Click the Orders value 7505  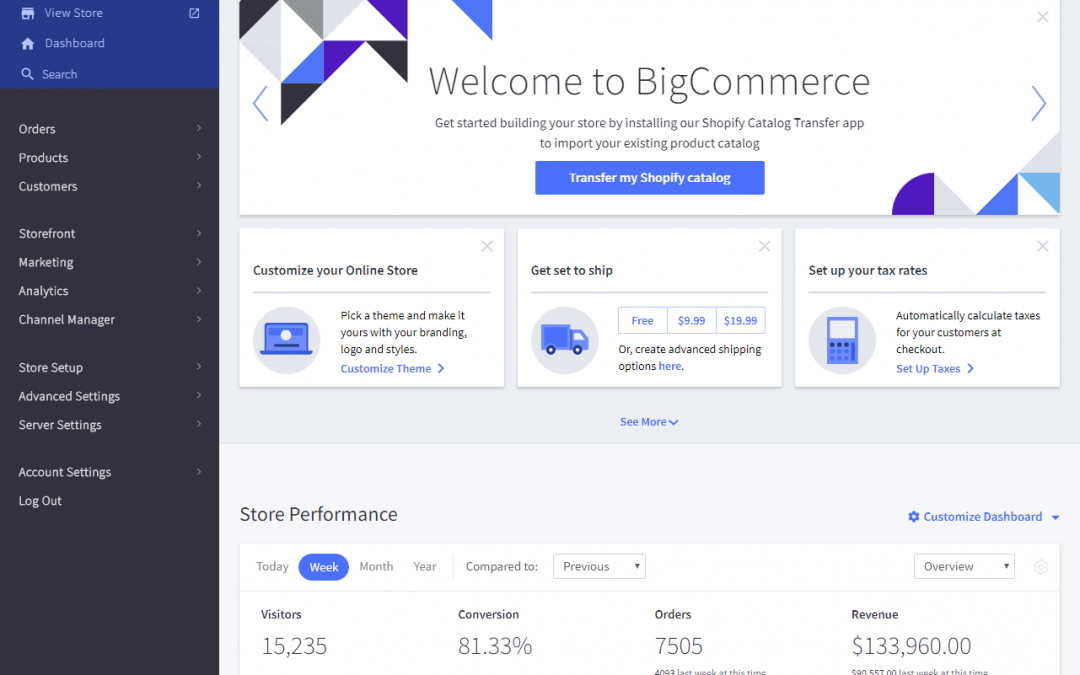click(678, 646)
